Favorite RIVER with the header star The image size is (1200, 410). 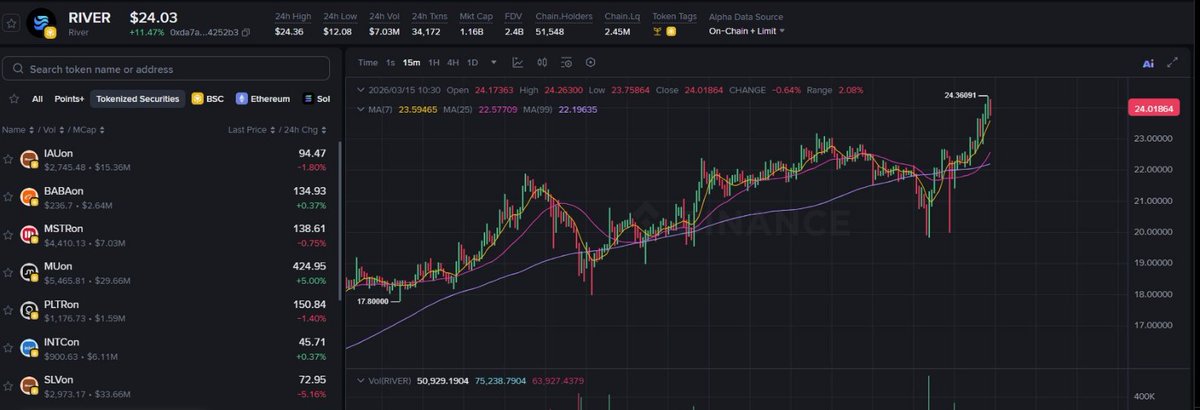pos(10,24)
